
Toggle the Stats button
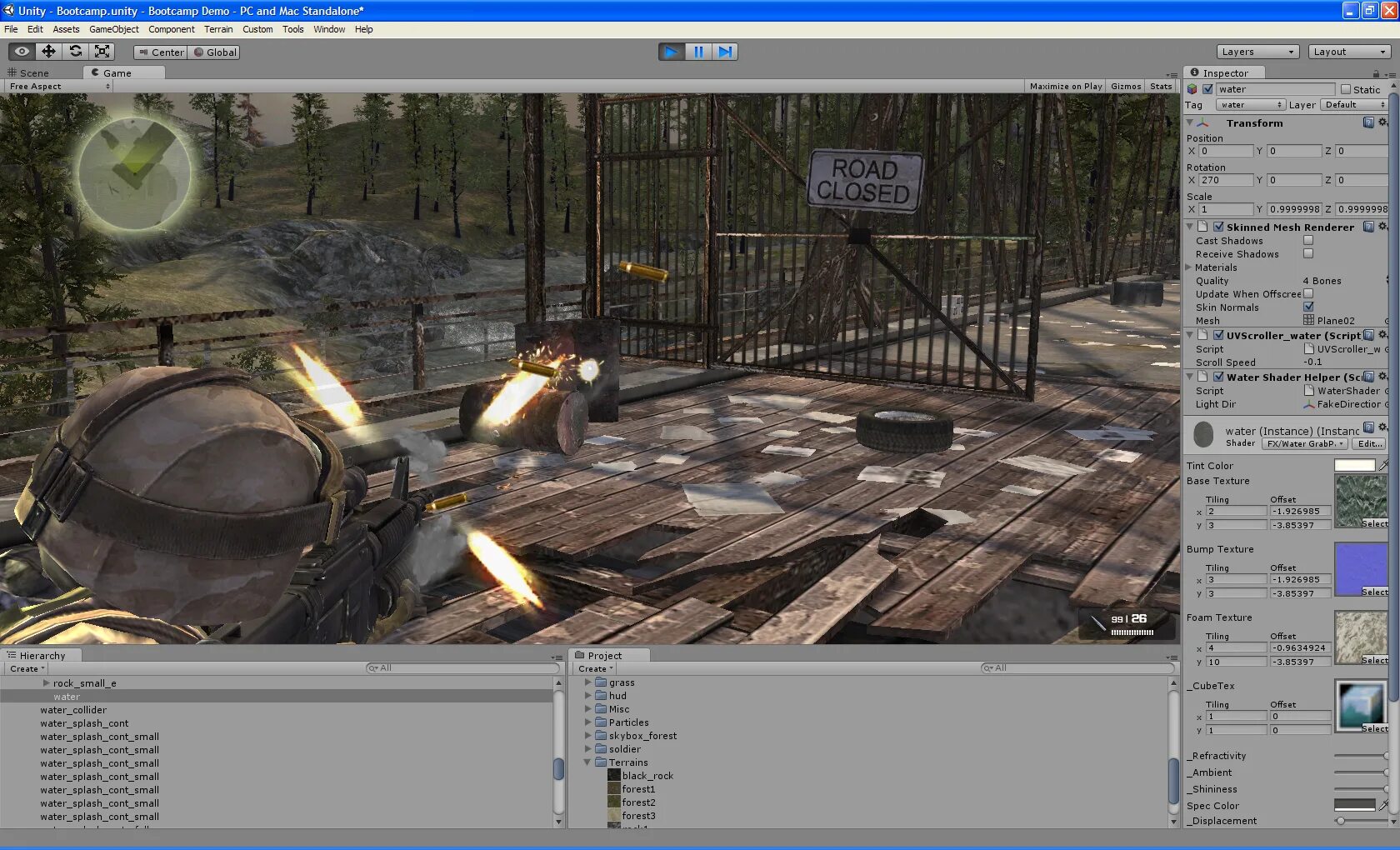point(1160,87)
